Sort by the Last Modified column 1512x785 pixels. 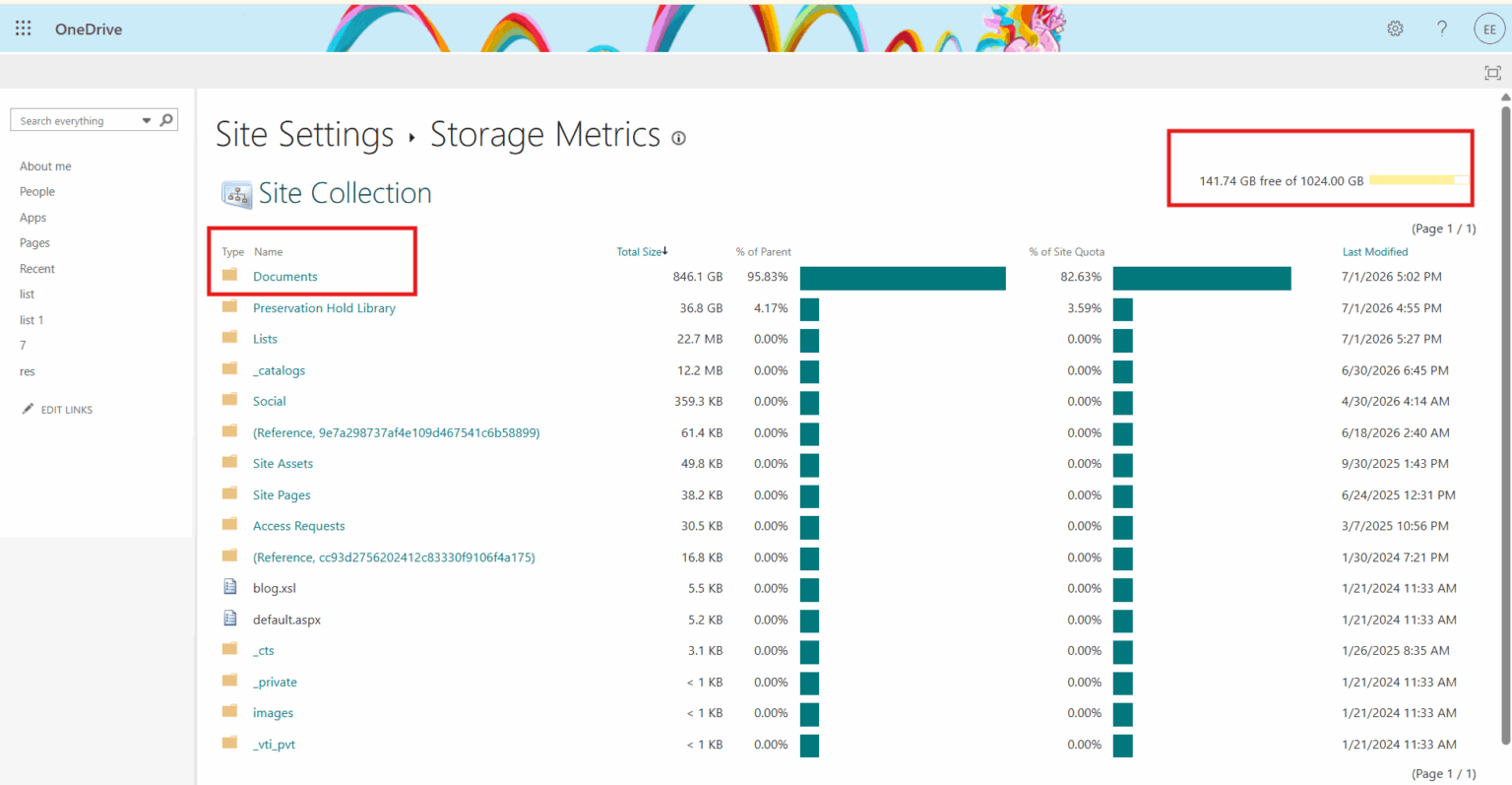(1375, 252)
